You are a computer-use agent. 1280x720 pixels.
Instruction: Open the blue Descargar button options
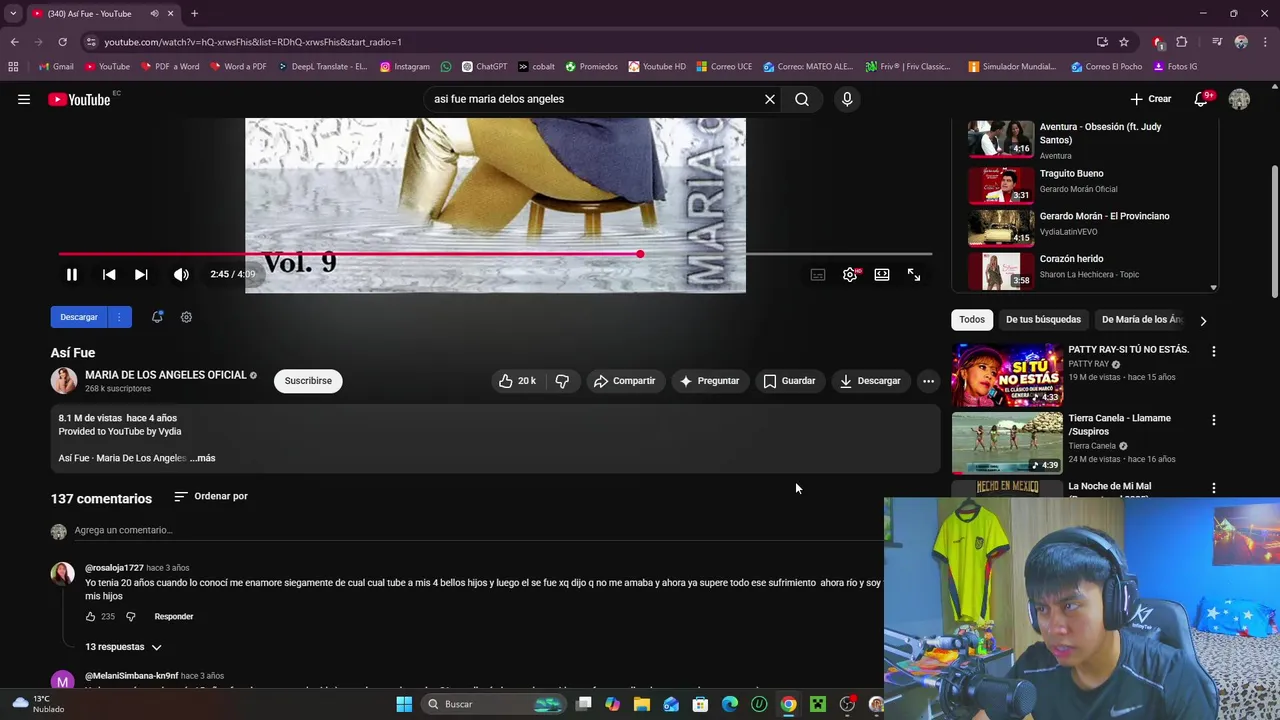coord(119,317)
